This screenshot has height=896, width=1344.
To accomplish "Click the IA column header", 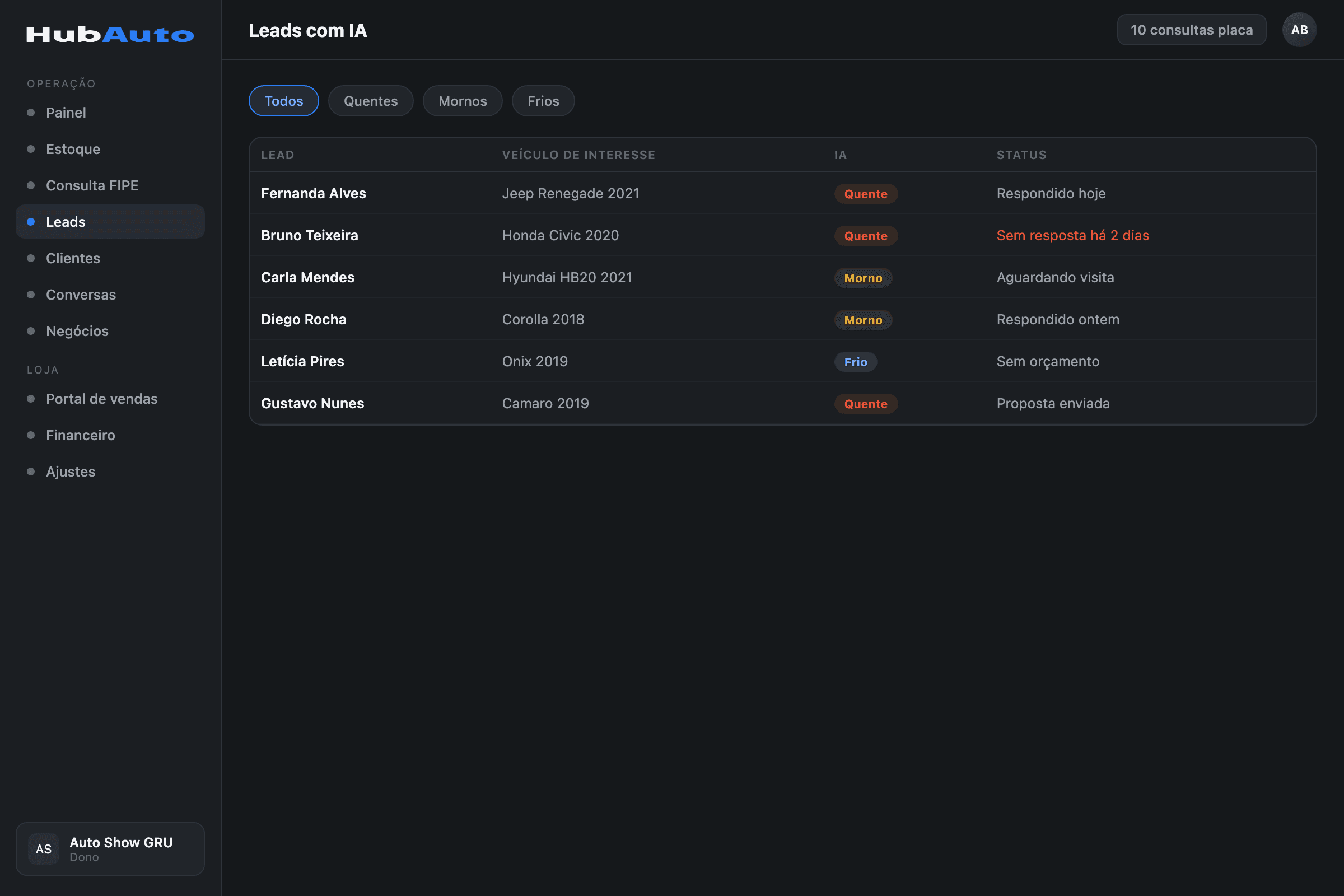I will (841, 155).
